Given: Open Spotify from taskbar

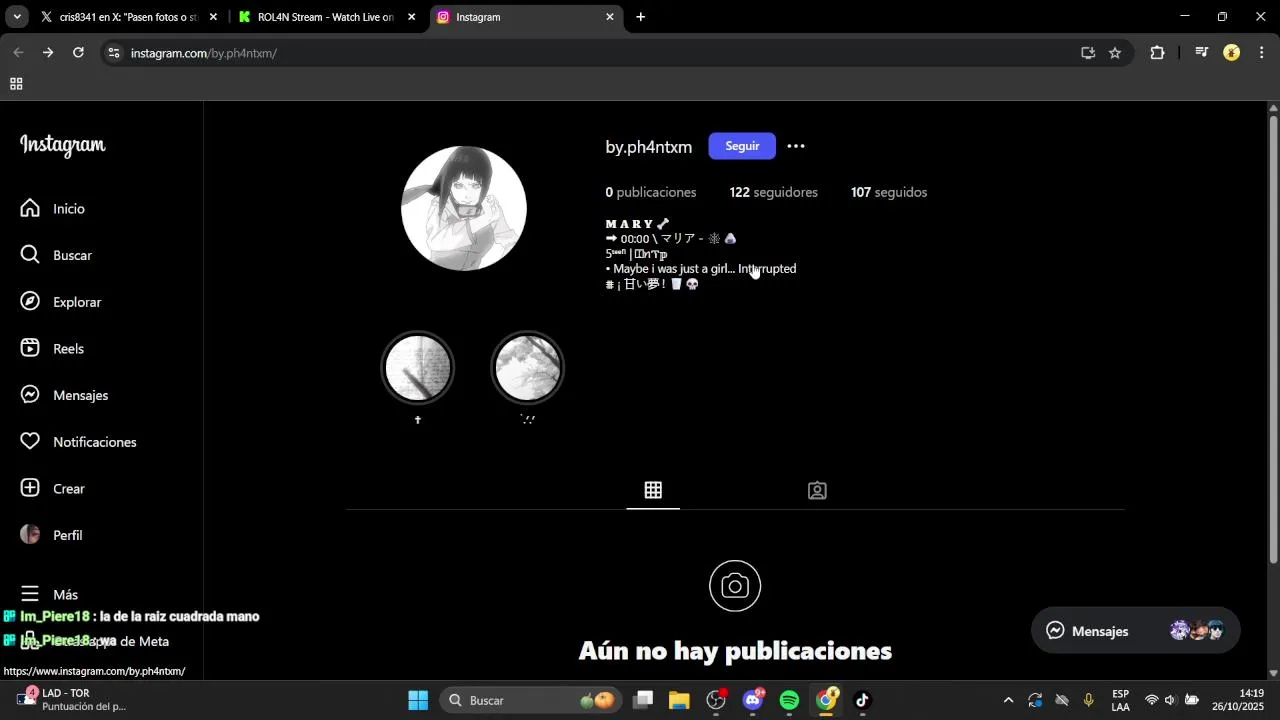Looking at the screenshot, I should coord(789,700).
